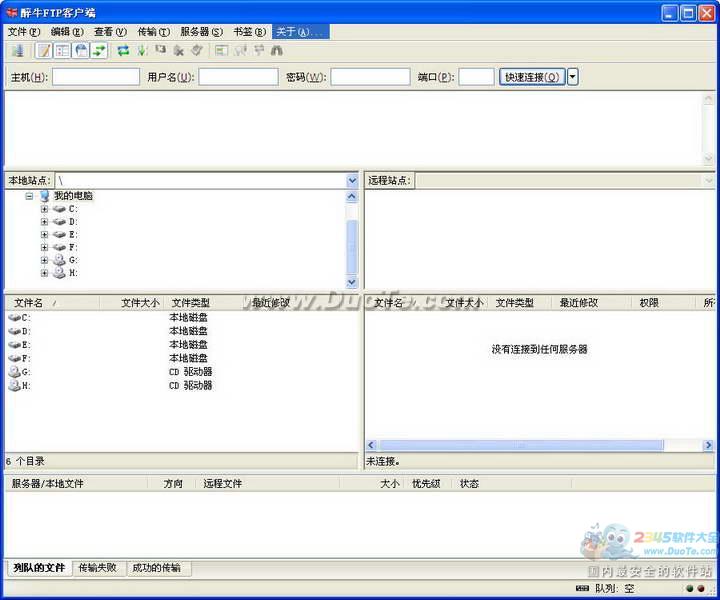720x600 pixels.
Task: Open the 查看 menu
Action: coord(110,32)
